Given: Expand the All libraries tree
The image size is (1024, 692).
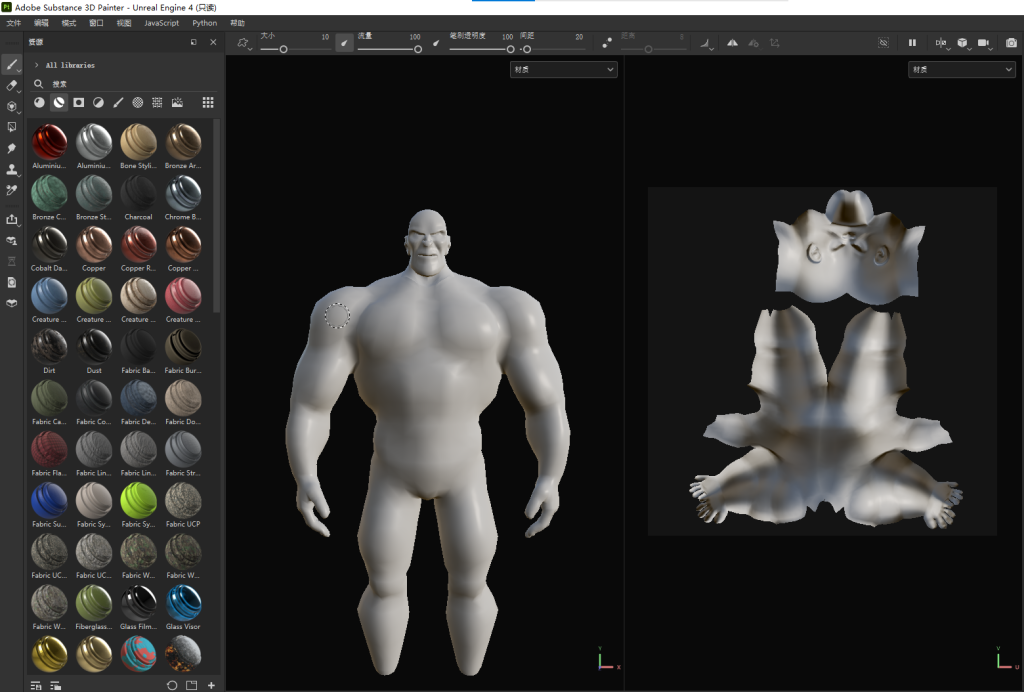Looking at the screenshot, I should 37,65.
